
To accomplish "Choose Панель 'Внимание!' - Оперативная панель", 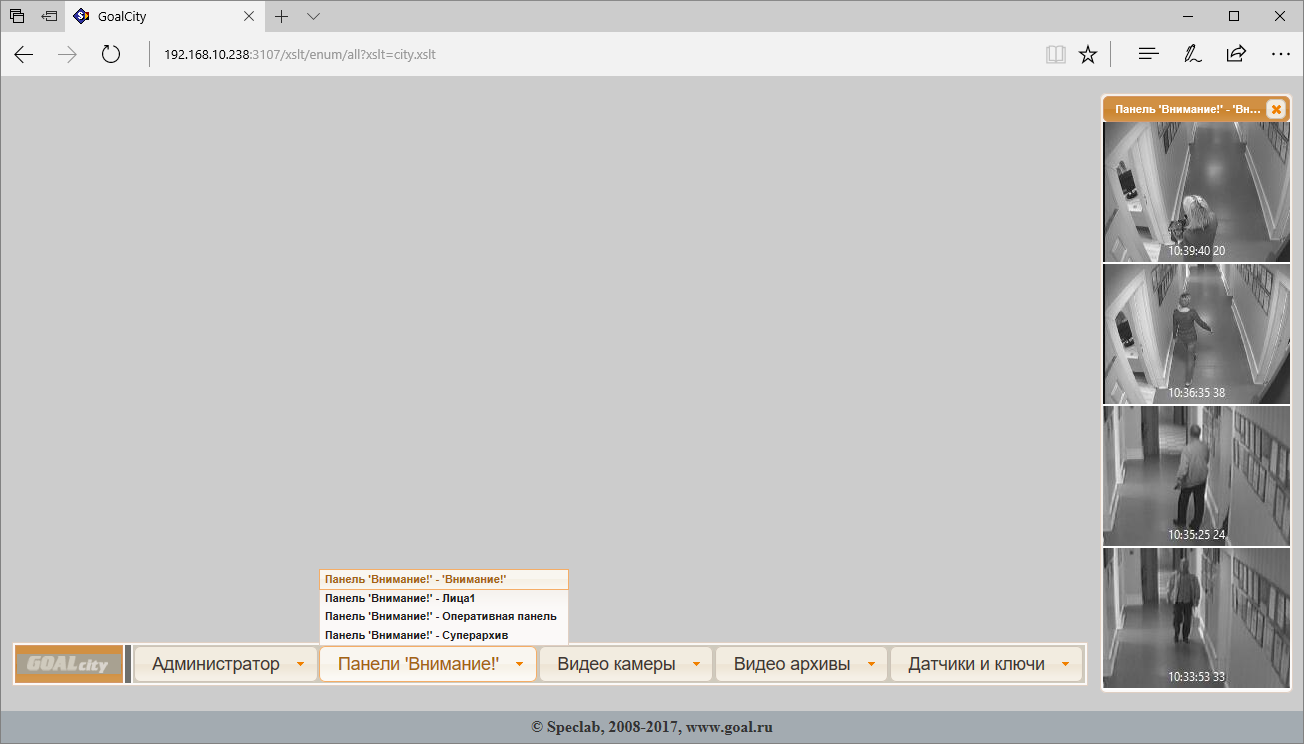I will (x=444, y=616).
